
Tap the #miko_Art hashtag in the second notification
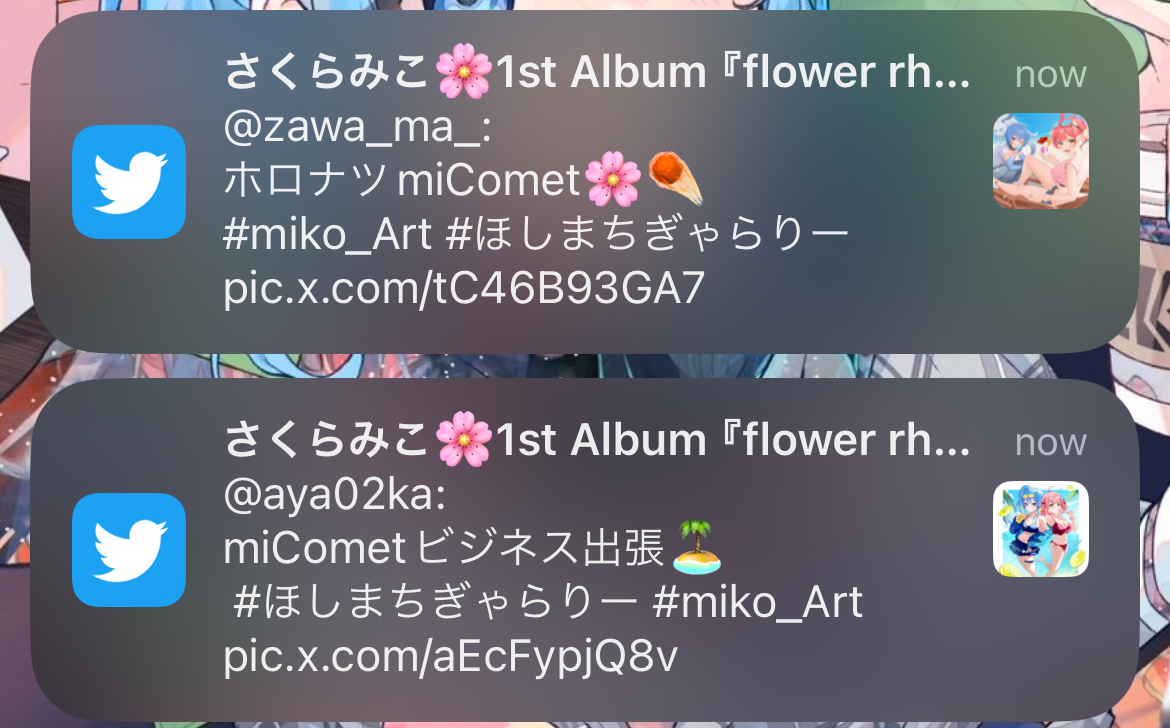coord(757,603)
